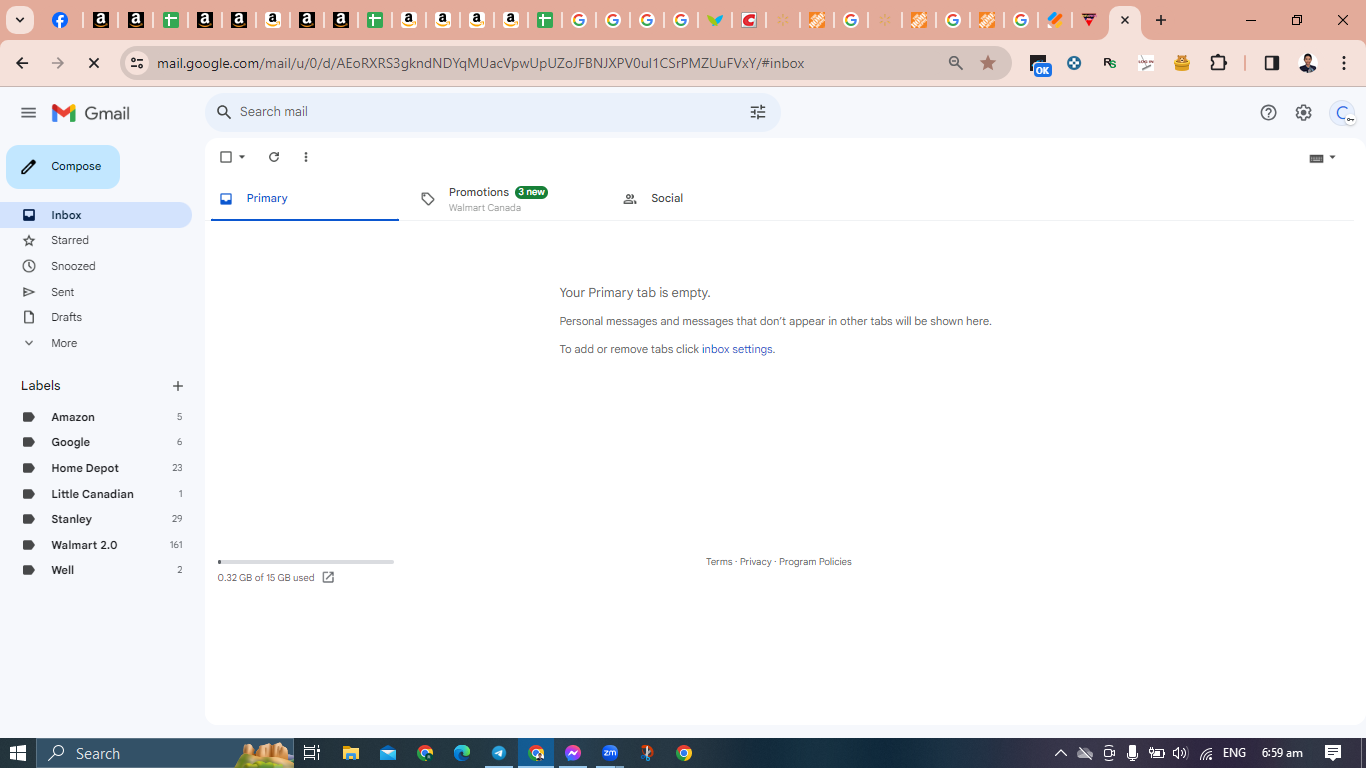Open the input tools keyboard icon
1366x768 pixels.
click(1316, 158)
